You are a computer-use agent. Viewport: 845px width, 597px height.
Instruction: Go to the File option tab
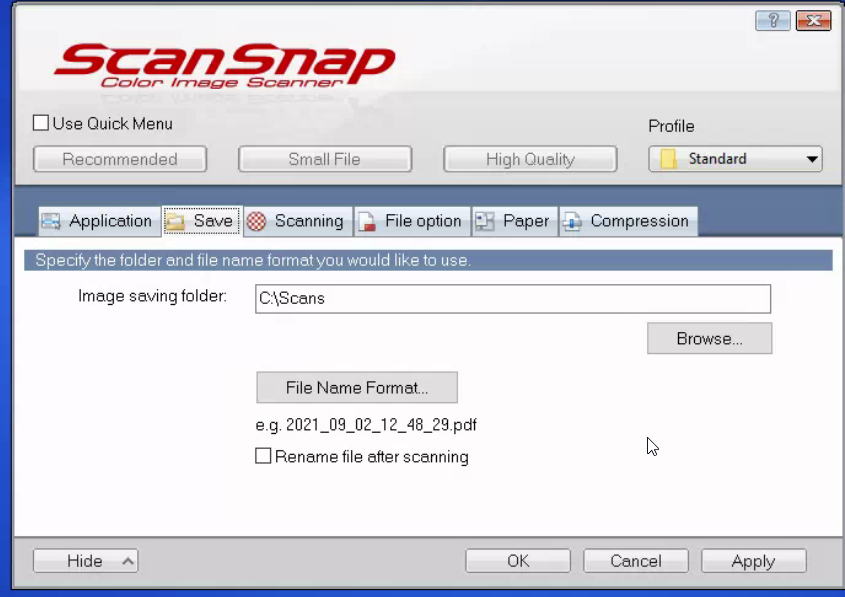[412, 221]
